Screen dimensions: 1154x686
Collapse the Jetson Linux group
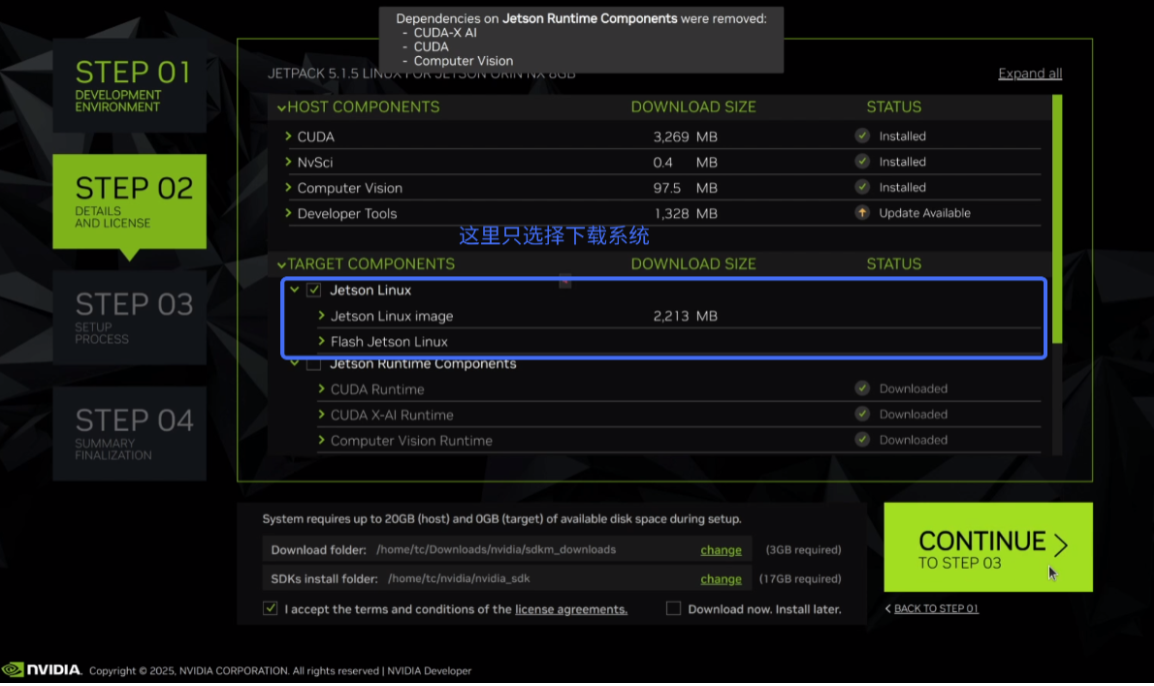tap(294, 290)
